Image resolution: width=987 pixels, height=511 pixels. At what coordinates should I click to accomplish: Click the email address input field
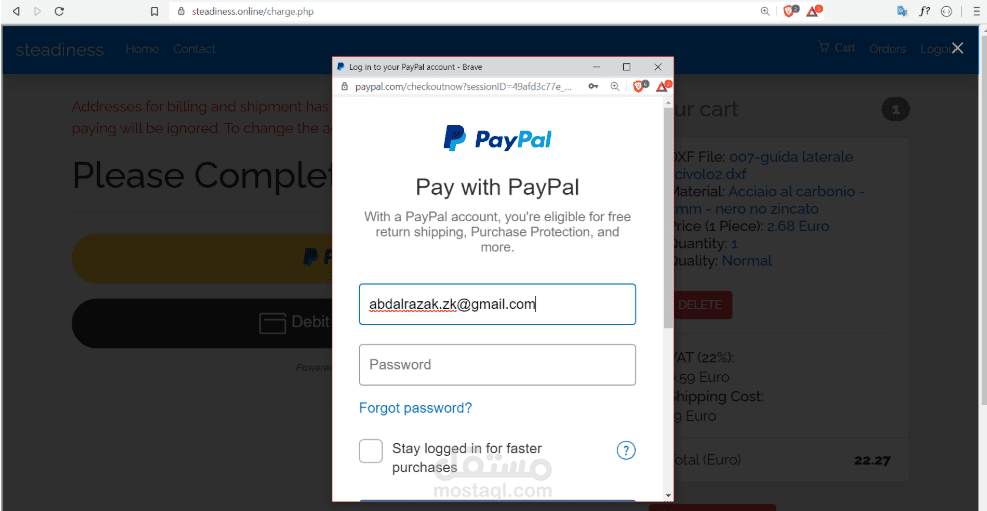[497, 305]
